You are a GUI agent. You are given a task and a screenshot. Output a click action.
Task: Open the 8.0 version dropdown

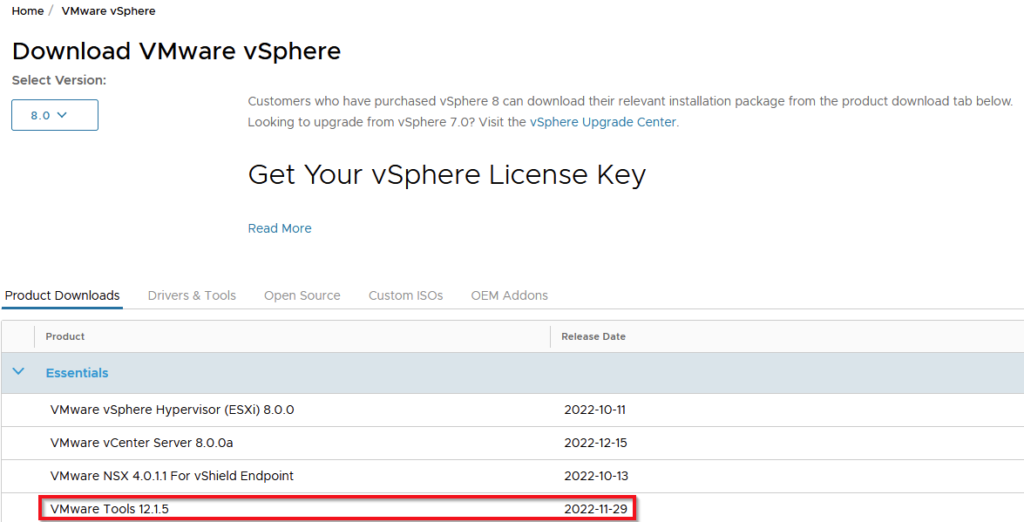coord(55,115)
